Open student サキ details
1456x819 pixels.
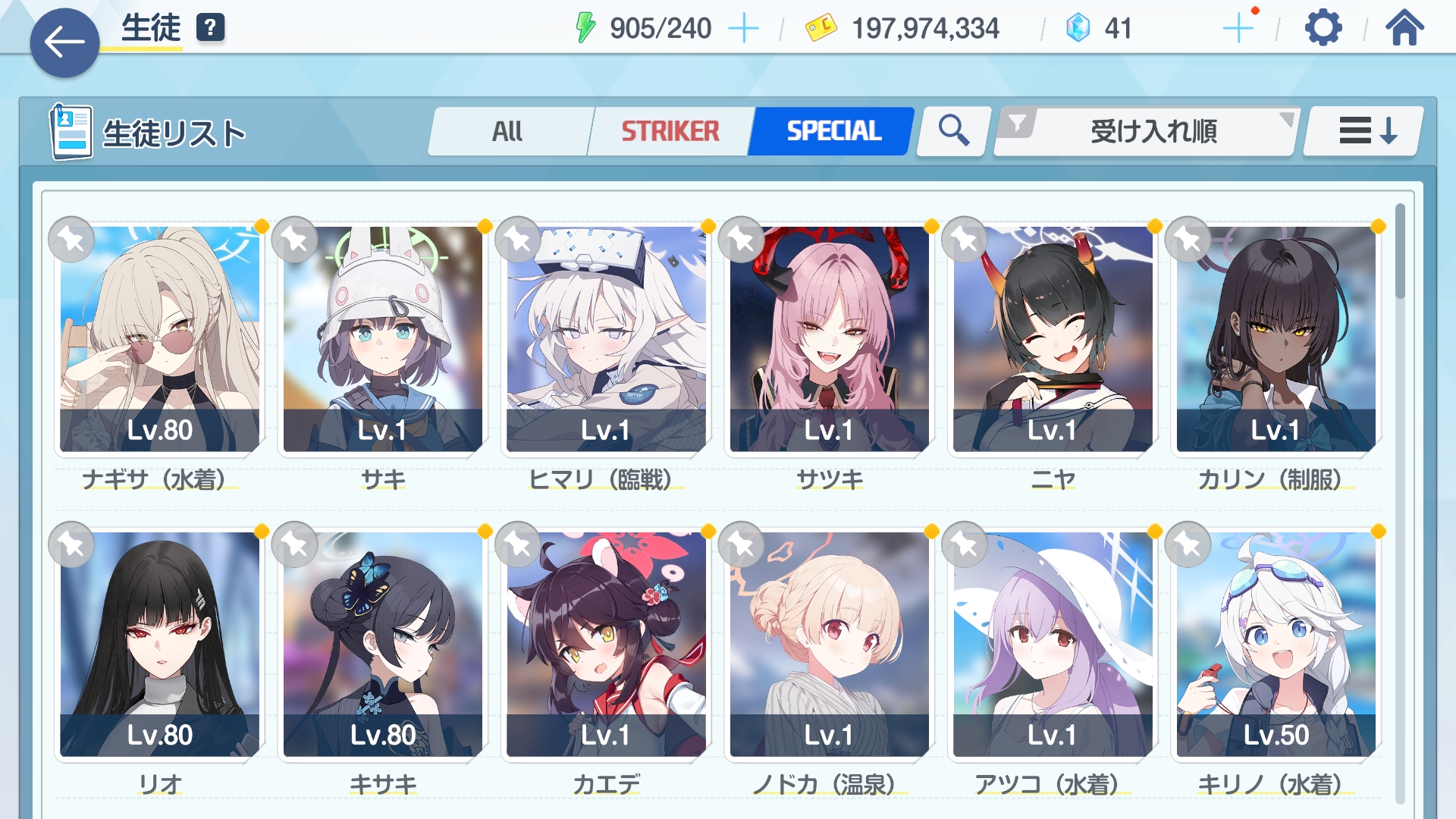(382, 339)
